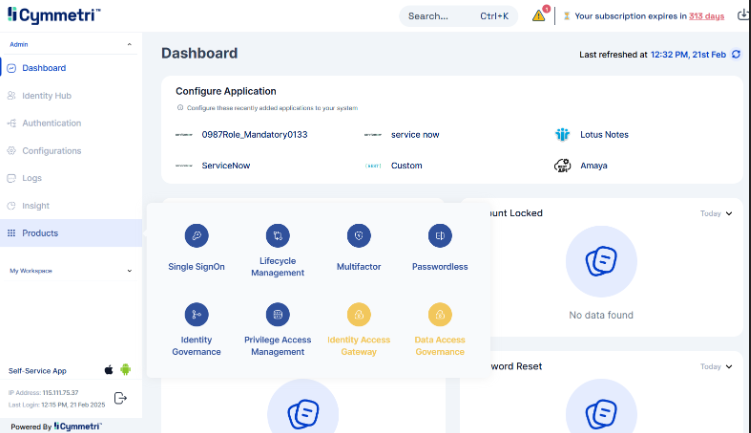Open the Today dropdown in Password Reset
751x433 pixels.
pos(717,367)
